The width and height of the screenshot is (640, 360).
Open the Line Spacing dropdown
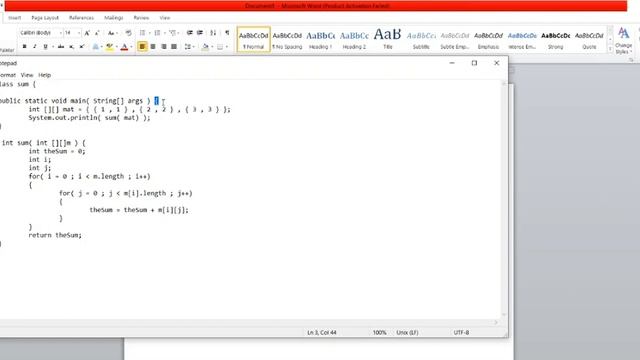point(189,47)
